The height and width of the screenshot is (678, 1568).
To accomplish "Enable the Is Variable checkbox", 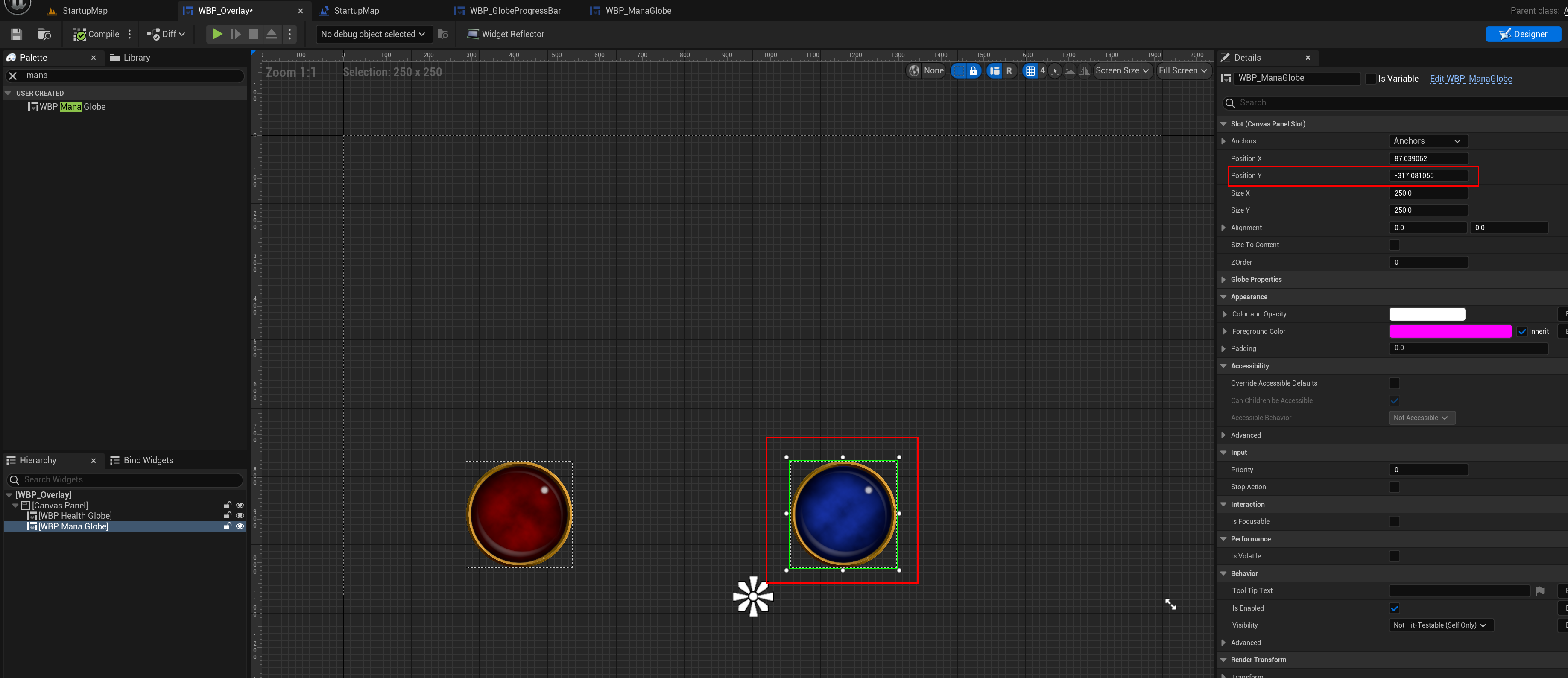I will (x=1370, y=79).
